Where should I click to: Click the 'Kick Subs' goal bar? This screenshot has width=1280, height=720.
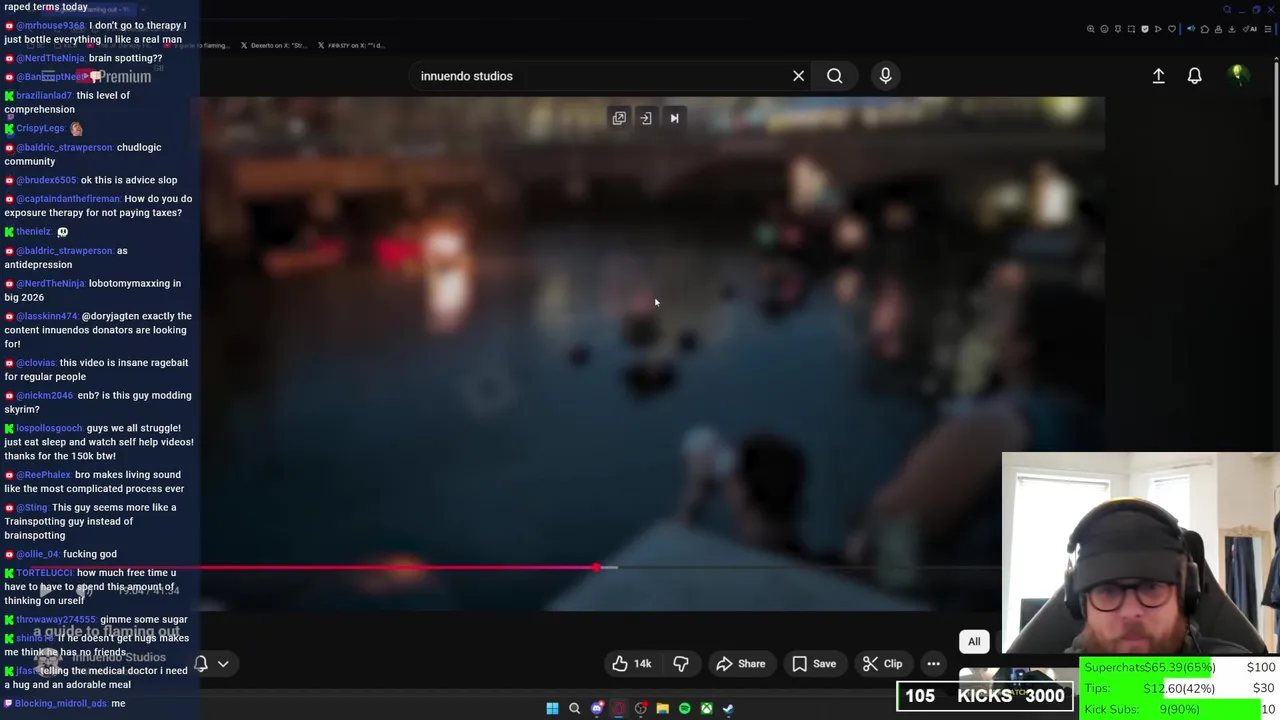pyautogui.click(x=1180, y=709)
